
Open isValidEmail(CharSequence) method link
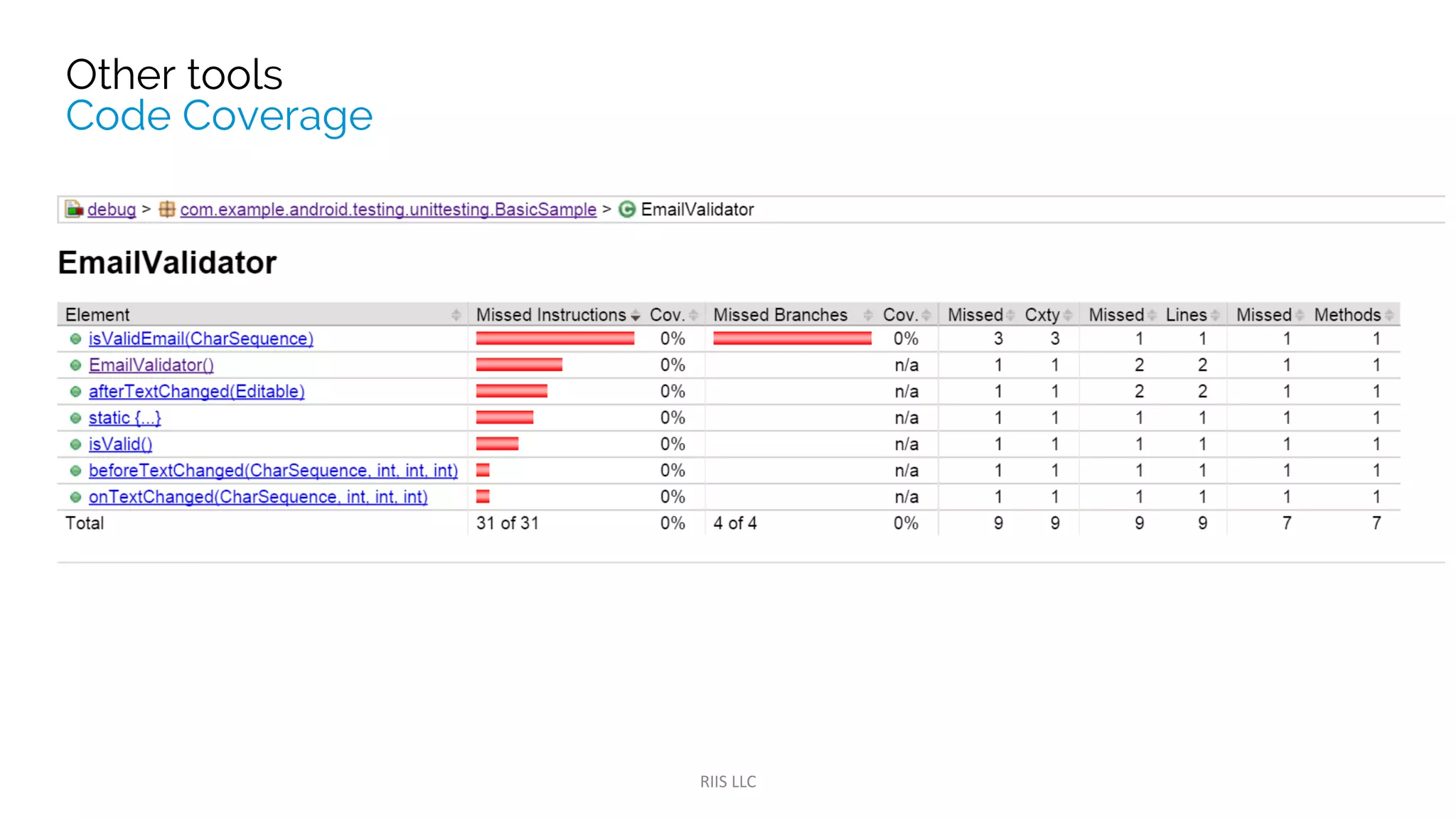coord(200,339)
